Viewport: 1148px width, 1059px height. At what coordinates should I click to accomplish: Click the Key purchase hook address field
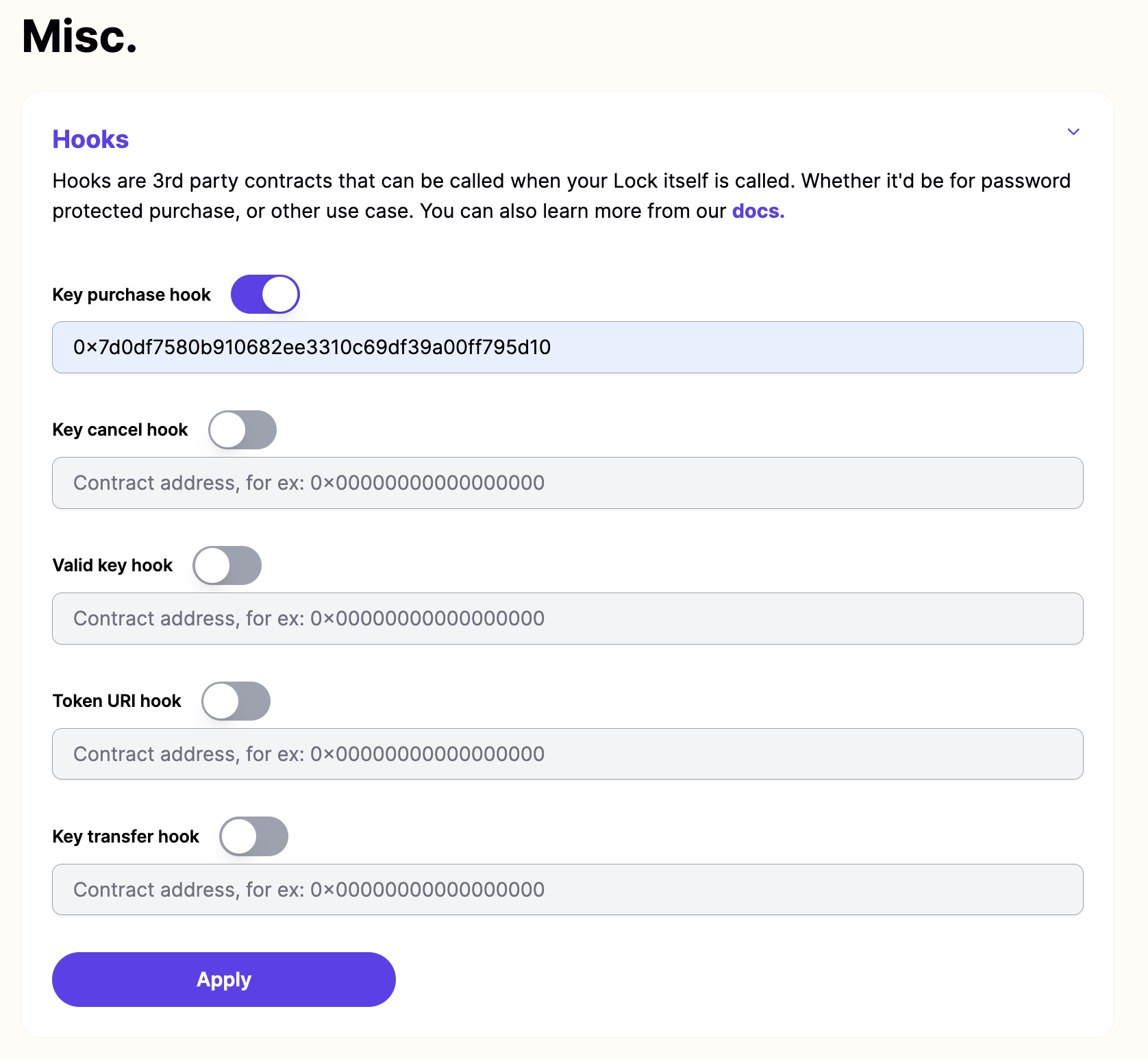pos(567,347)
